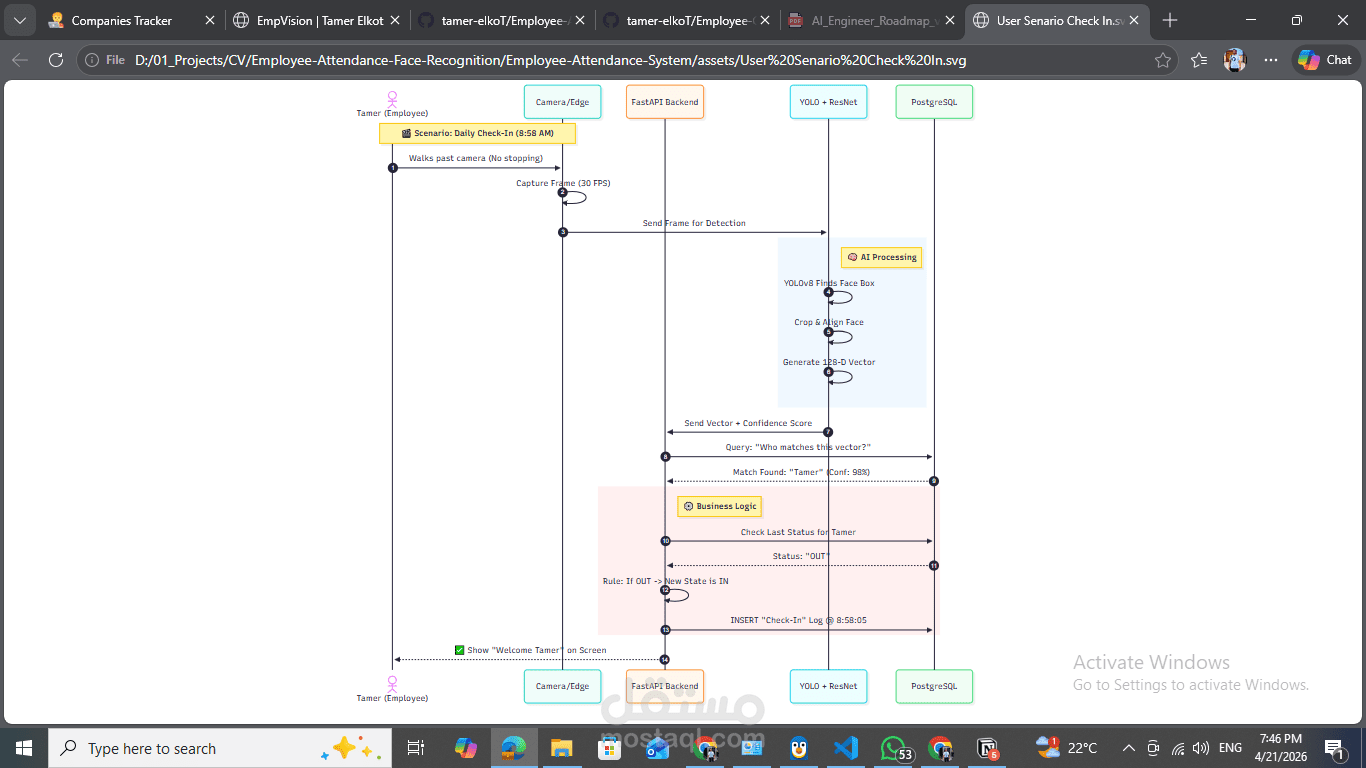Click the top FastAPI Backend participant box
The height and width of the screenshot is (768, 1366).
(x=665, y=102)
